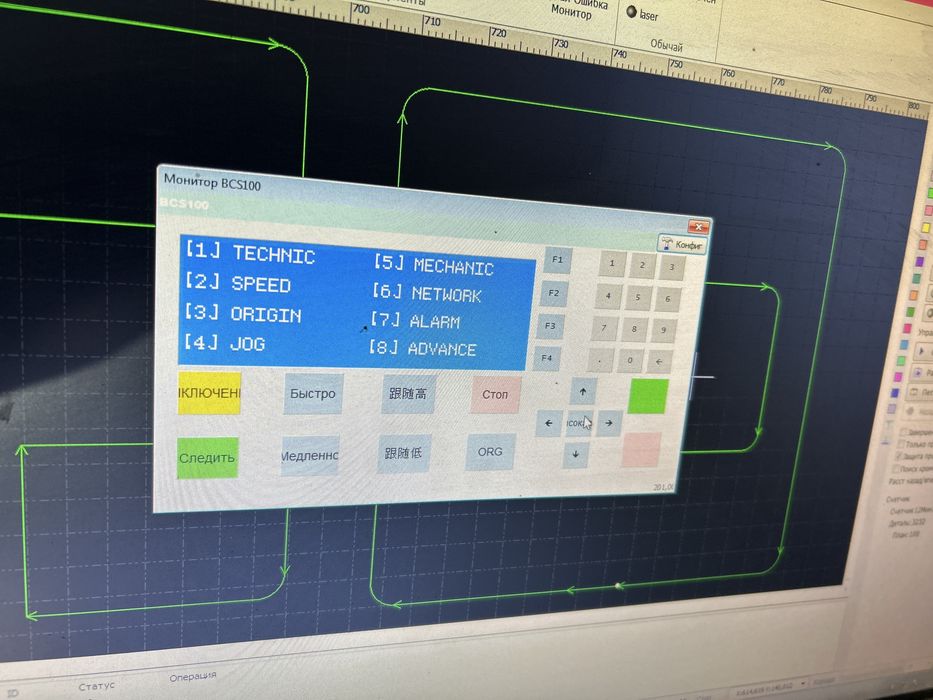Click keypad digit 8

click(x=634, y=329)
